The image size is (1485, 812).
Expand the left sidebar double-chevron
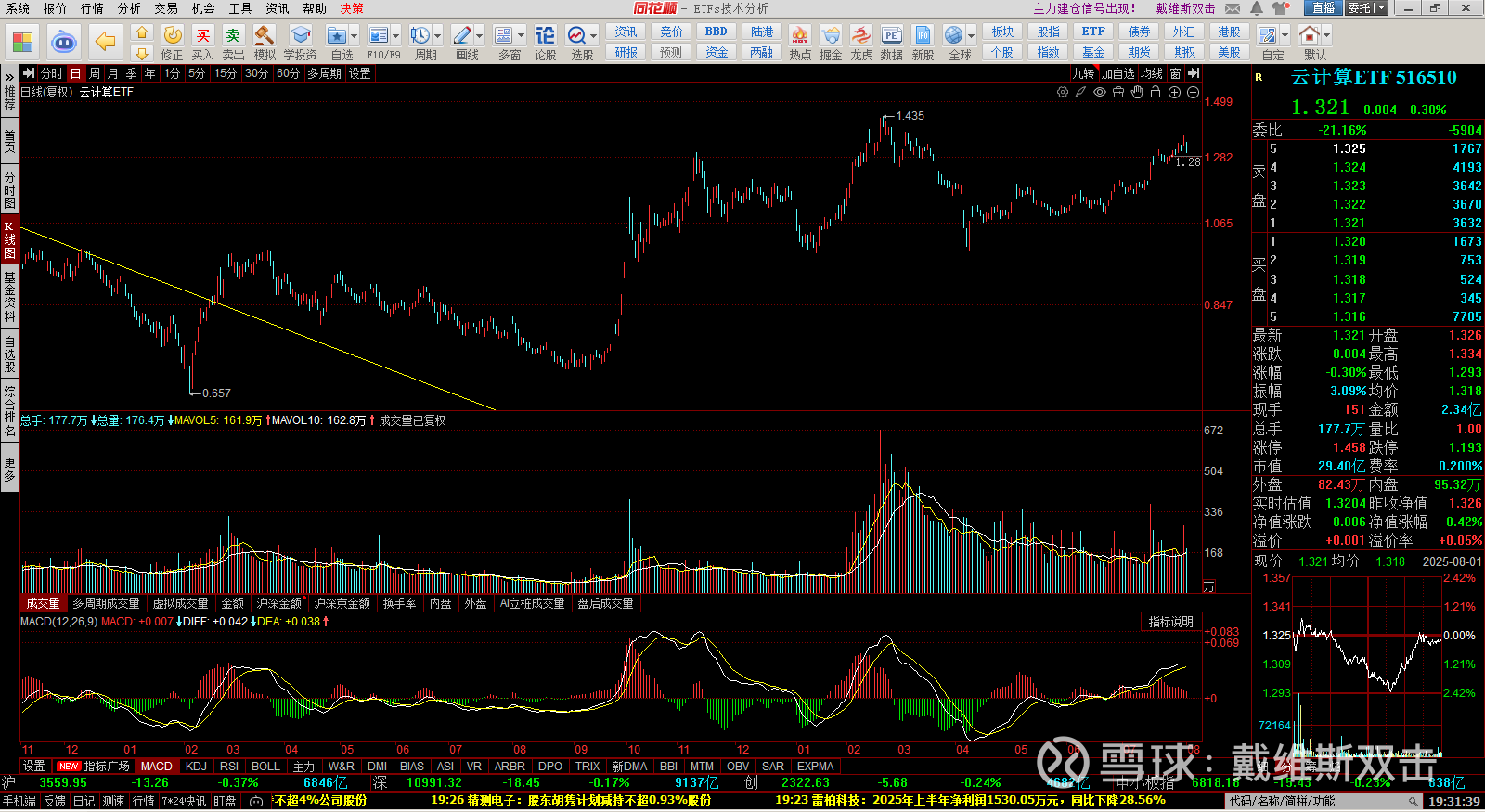(x=9, y=75)
